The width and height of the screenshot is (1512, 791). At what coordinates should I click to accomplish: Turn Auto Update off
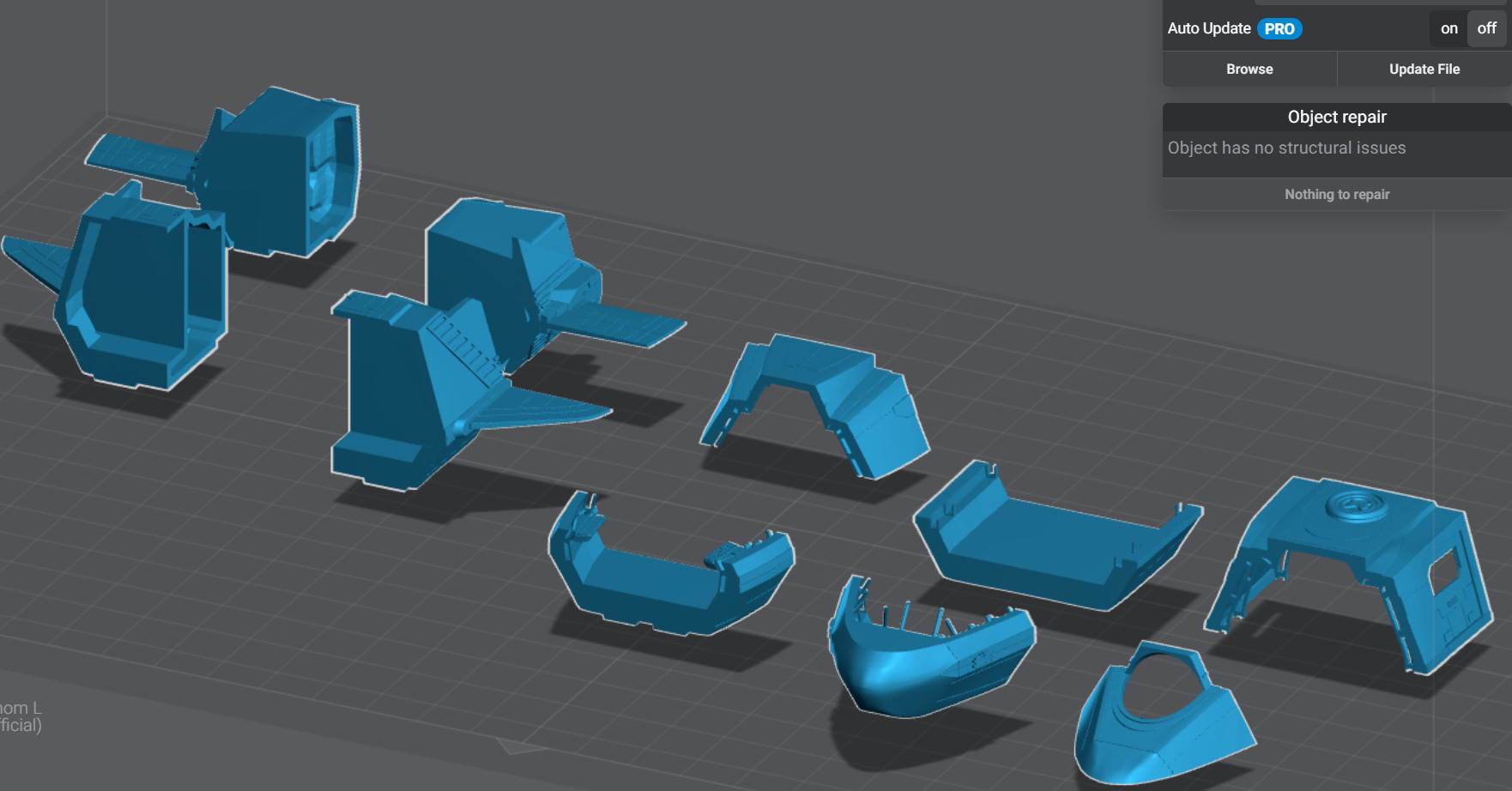1487,28
